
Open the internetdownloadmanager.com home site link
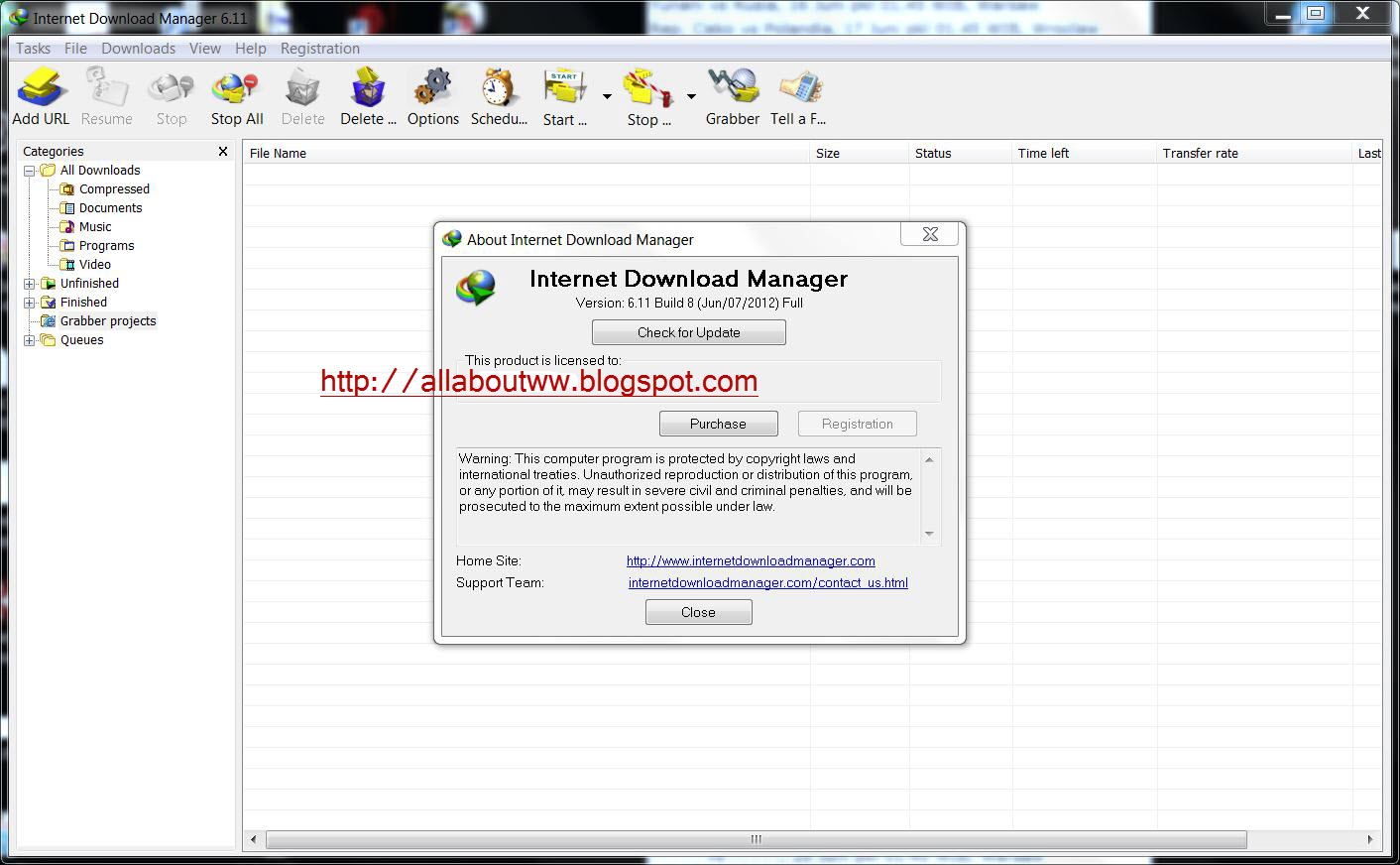[751, 560]
